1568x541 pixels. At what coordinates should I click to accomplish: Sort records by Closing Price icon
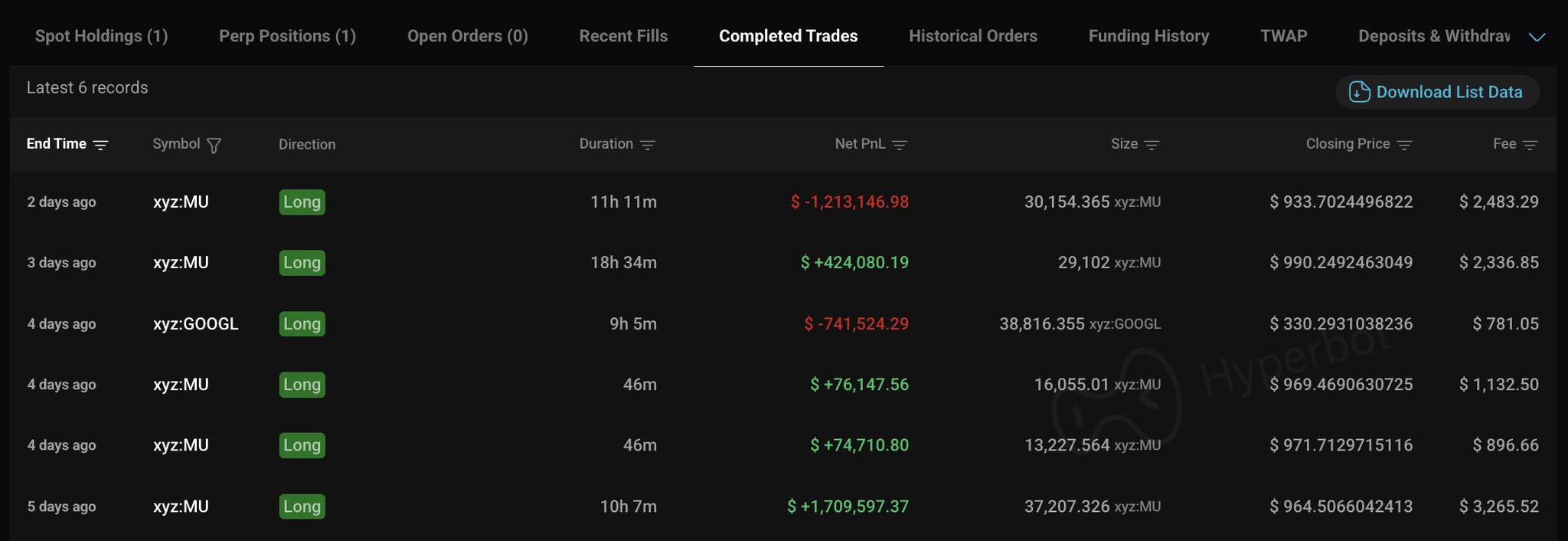pos(1404,145)
